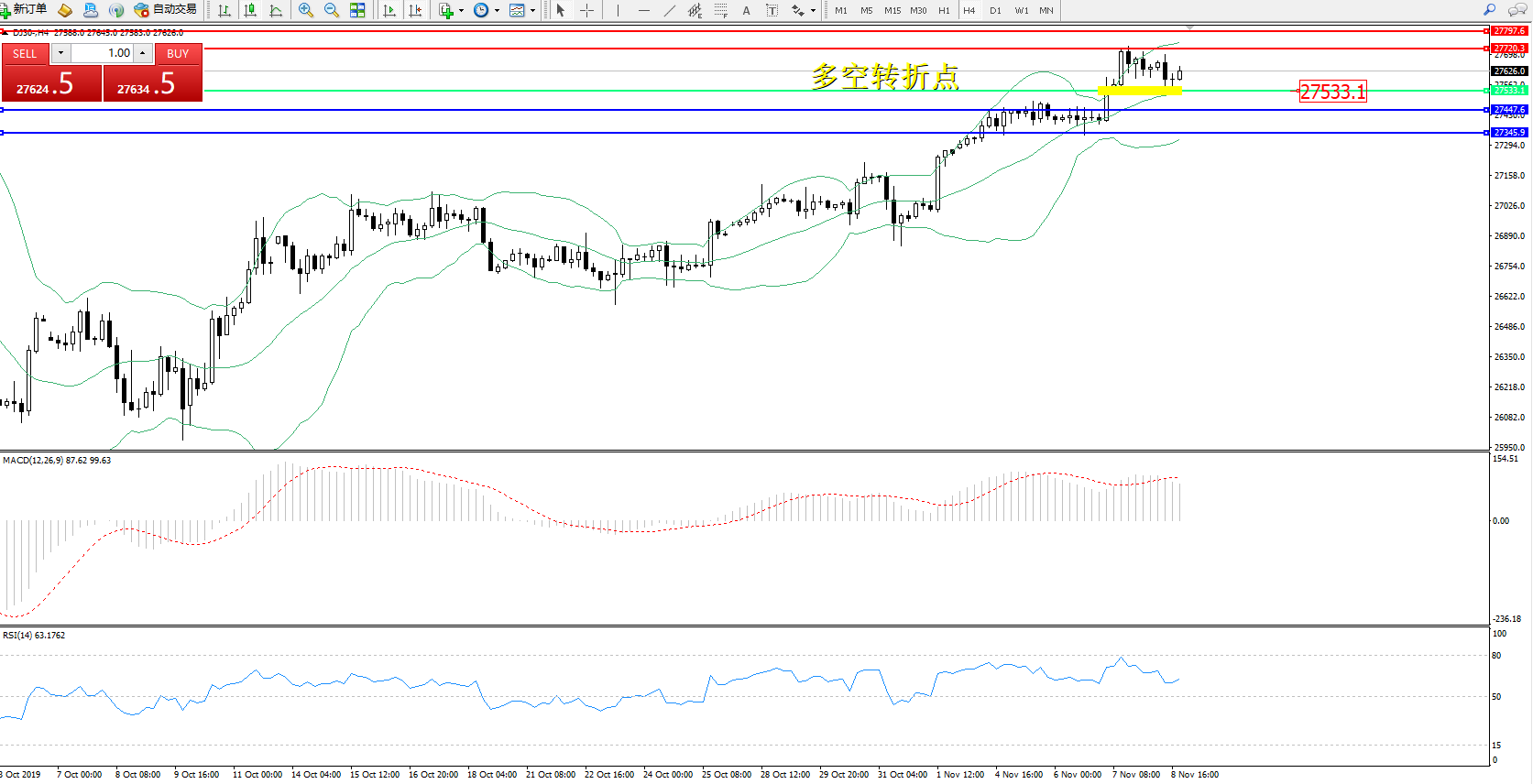
Task: Toggle the chart shift icon
Action: coord(415,10)
